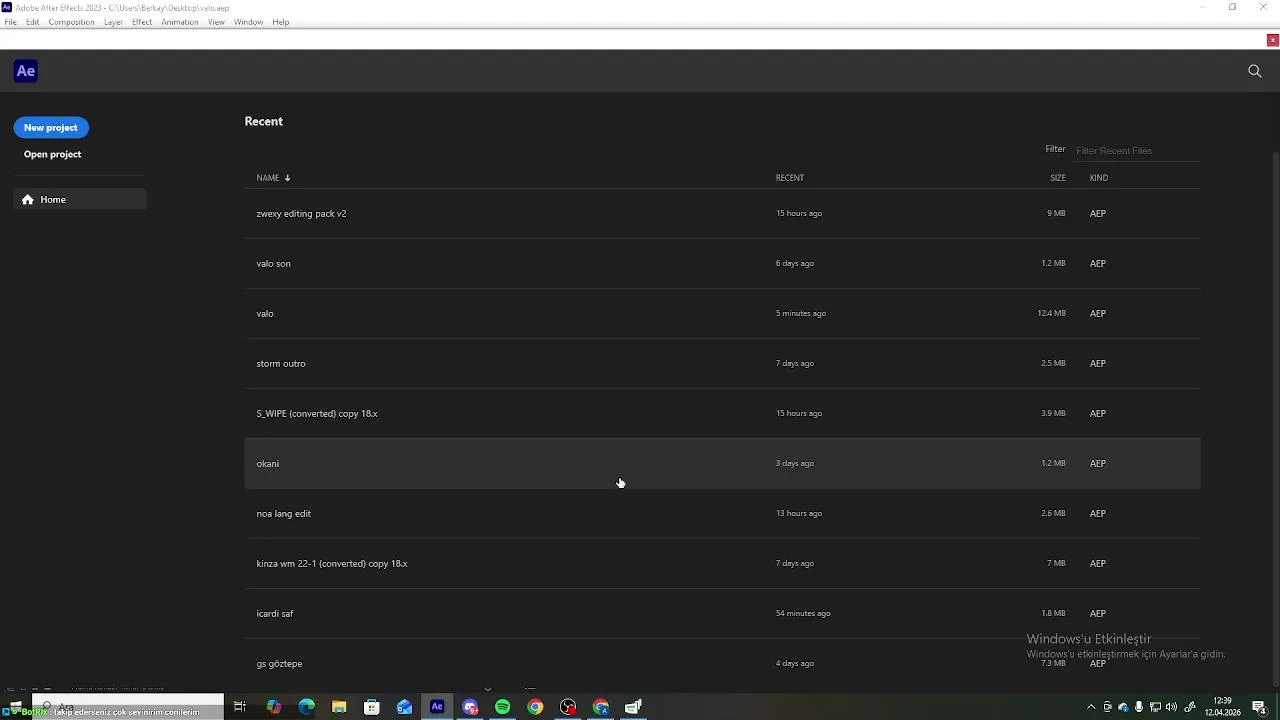Open S_WIPE (converted) copy 18.x project

(x=722, y=413)
